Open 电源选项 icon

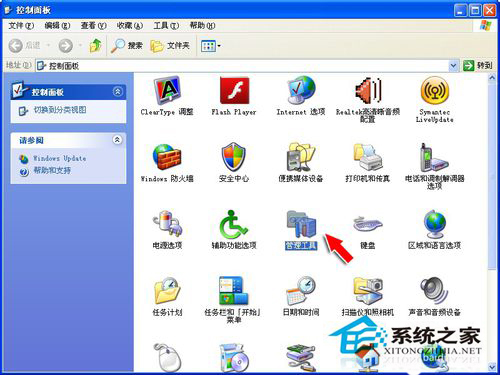[x=167, y=223]
